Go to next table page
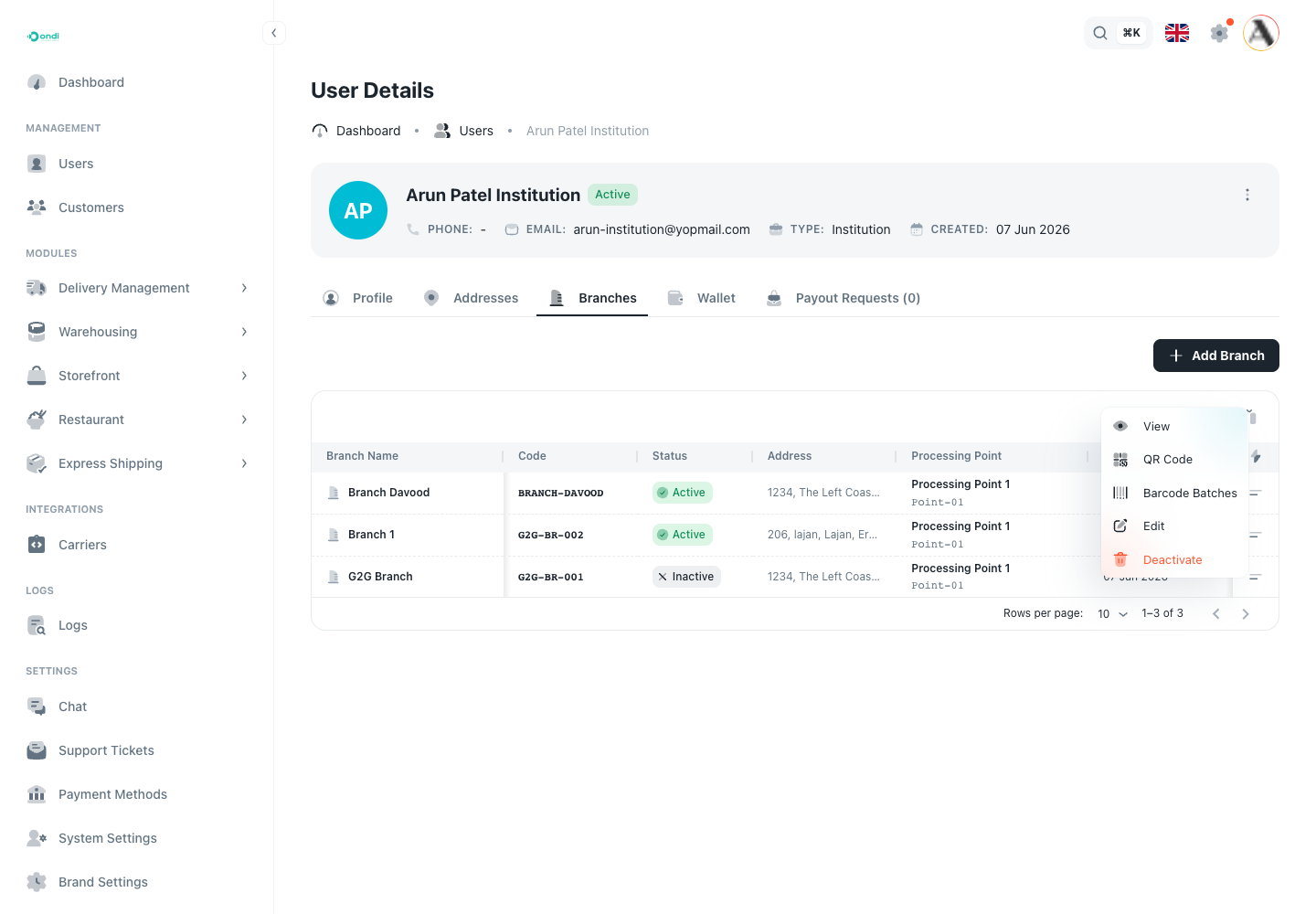 pos(1245,614)
